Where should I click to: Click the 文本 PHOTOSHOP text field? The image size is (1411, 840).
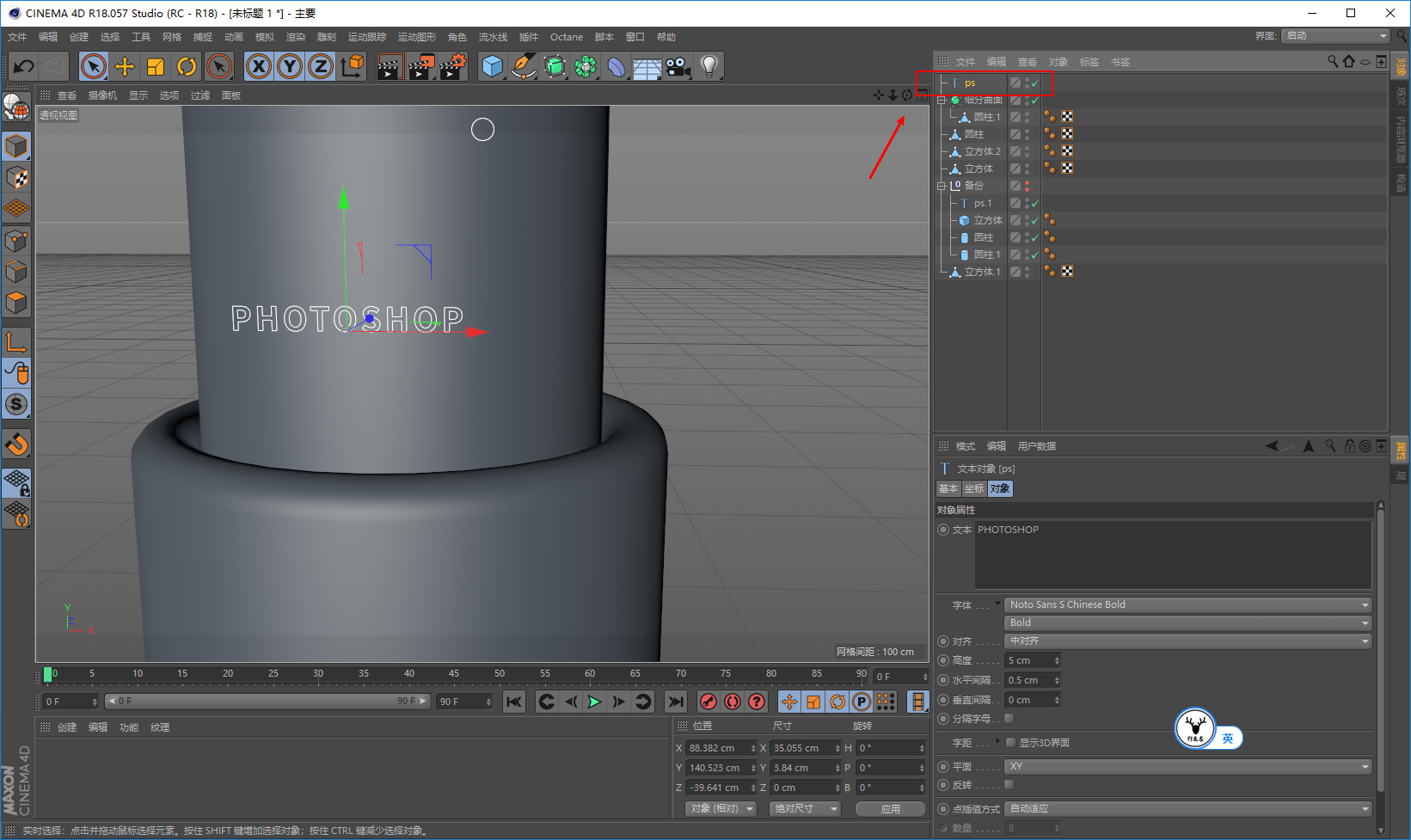1173,555
